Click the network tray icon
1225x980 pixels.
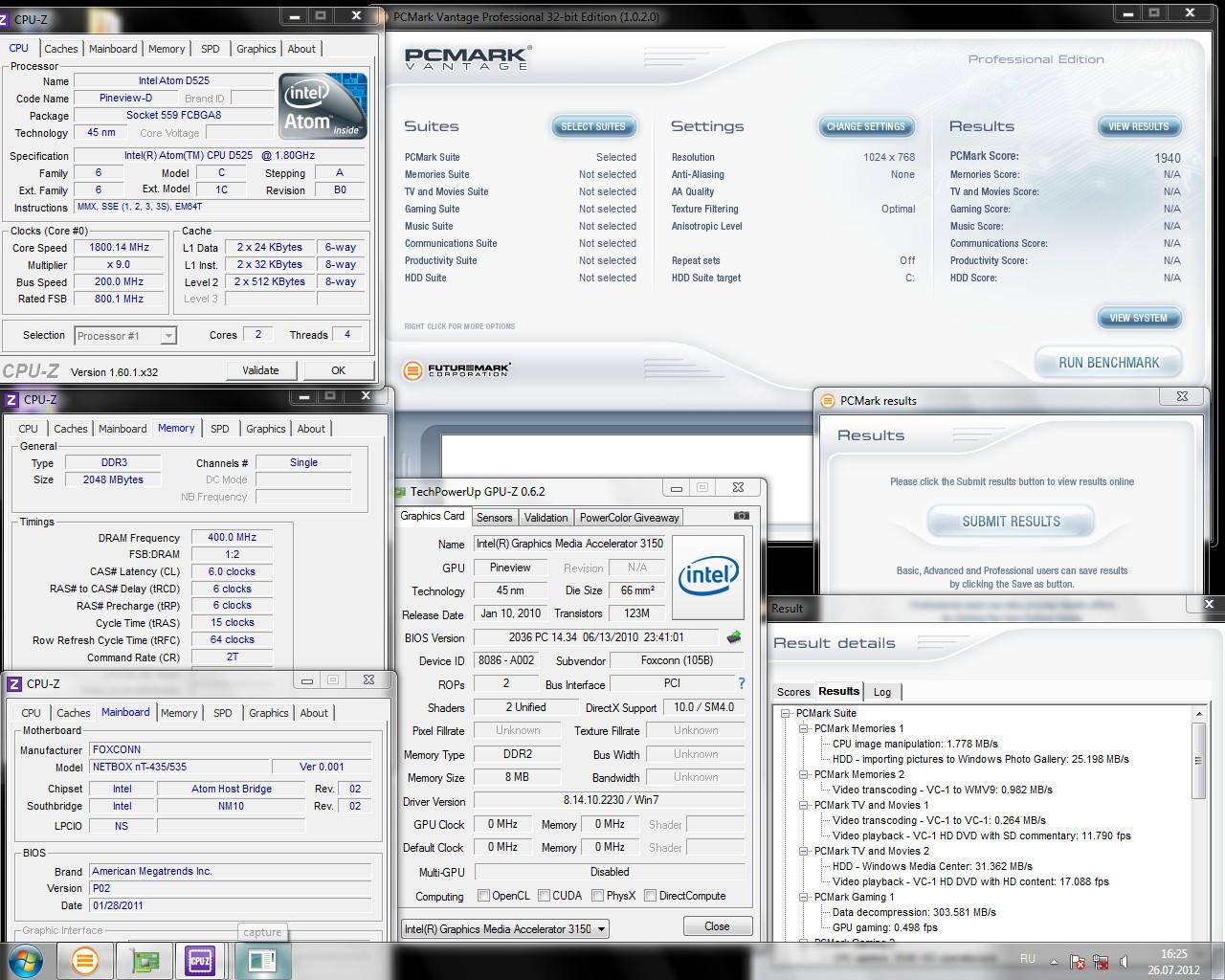[x=1102, y=962]
